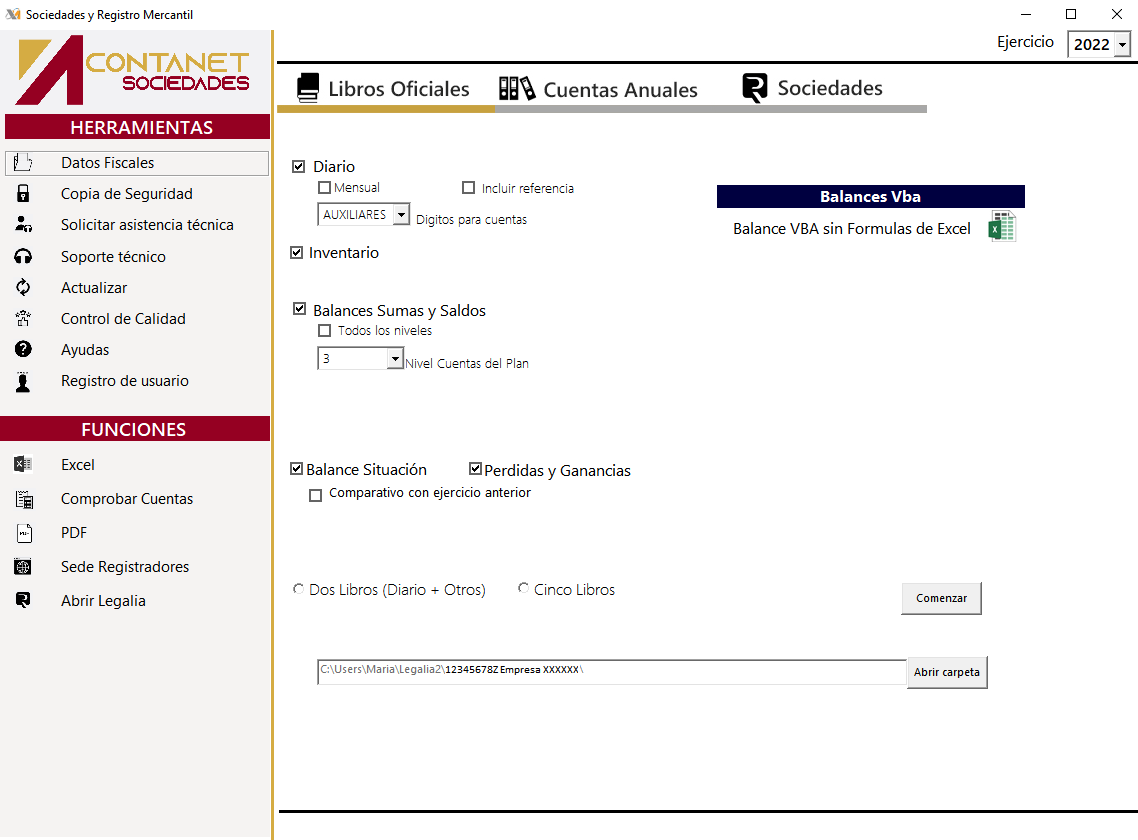The height and width of the screenshot is (840, 1138).
Task: Click the Libros Oficiales book icon
Action: (x=308, y=88)
